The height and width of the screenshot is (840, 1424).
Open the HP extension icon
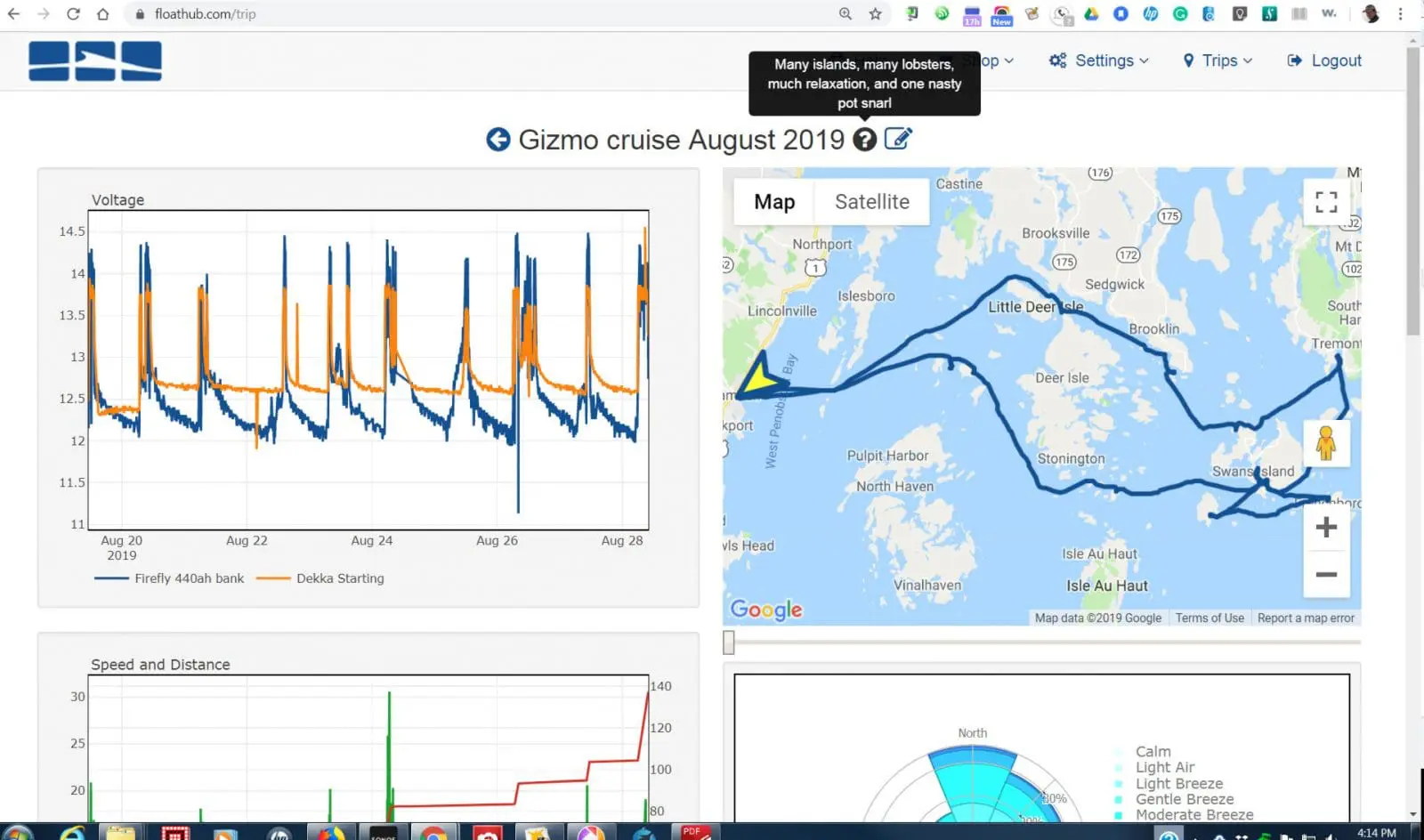pos(1151,13)
